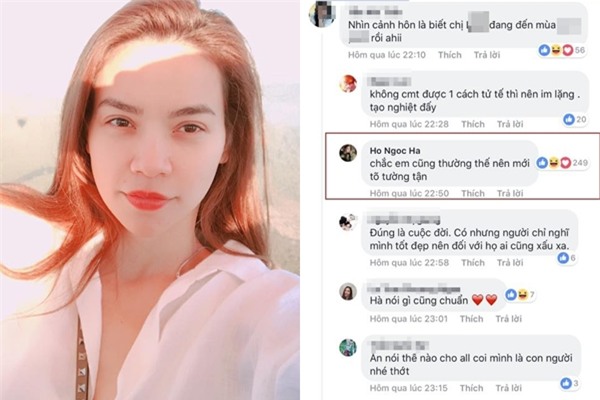Click Thích under the 23:15 comment

(471, 388)
